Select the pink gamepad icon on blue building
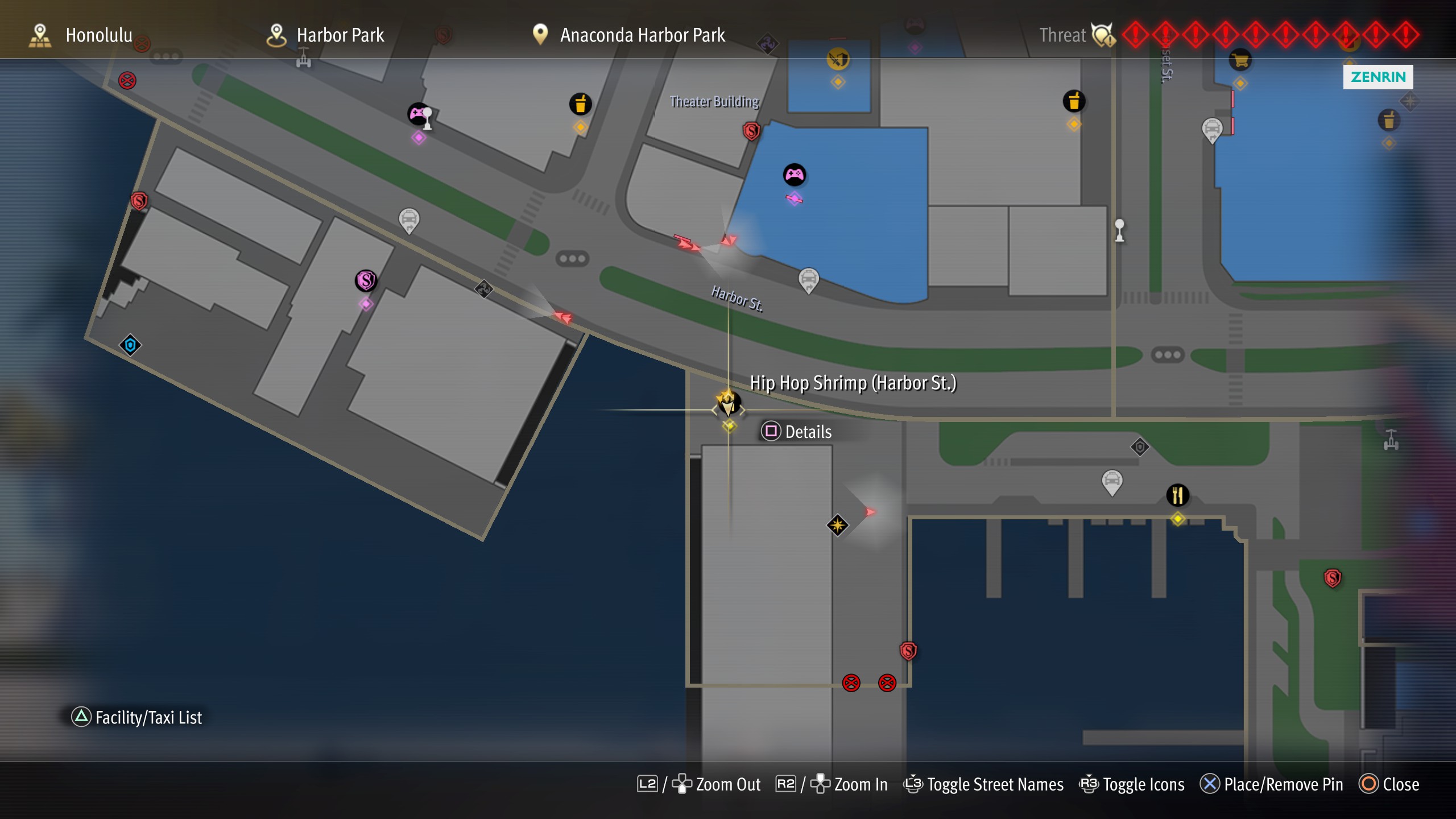Image resolution: width=1456 pixels, height=819 pixels. [794, 175]
